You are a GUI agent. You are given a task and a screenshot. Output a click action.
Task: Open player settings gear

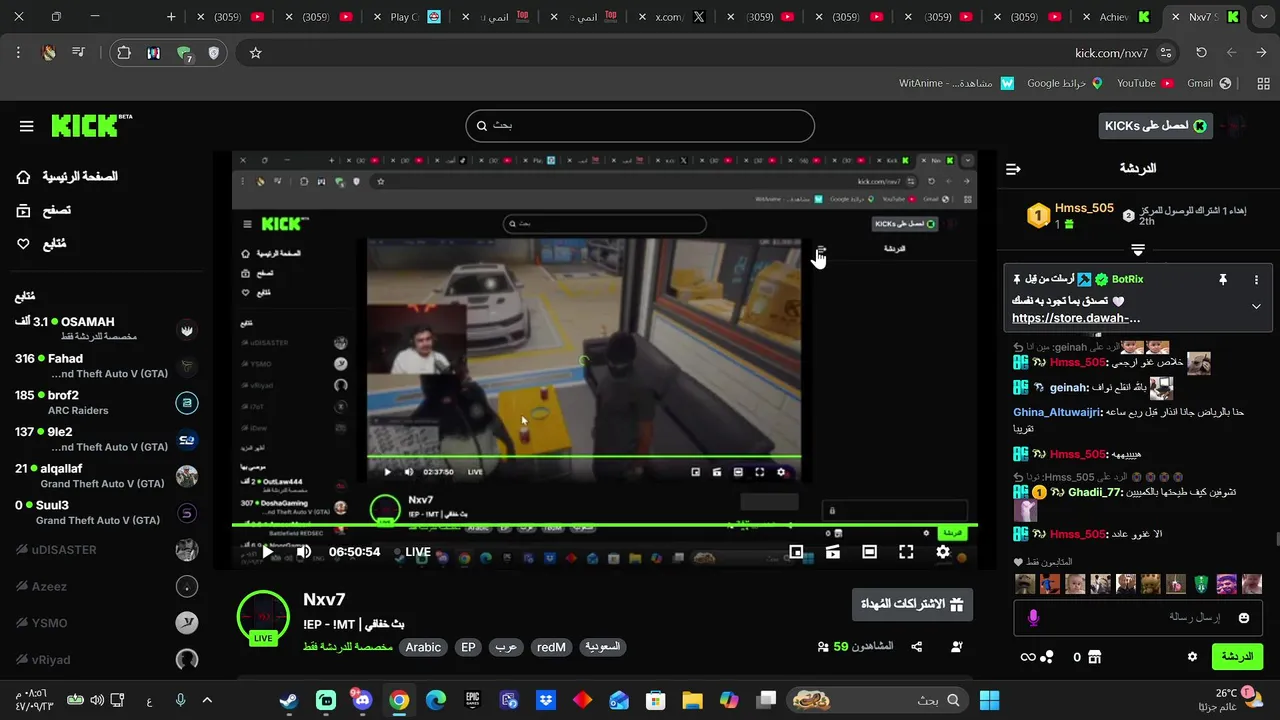[942, 551]
